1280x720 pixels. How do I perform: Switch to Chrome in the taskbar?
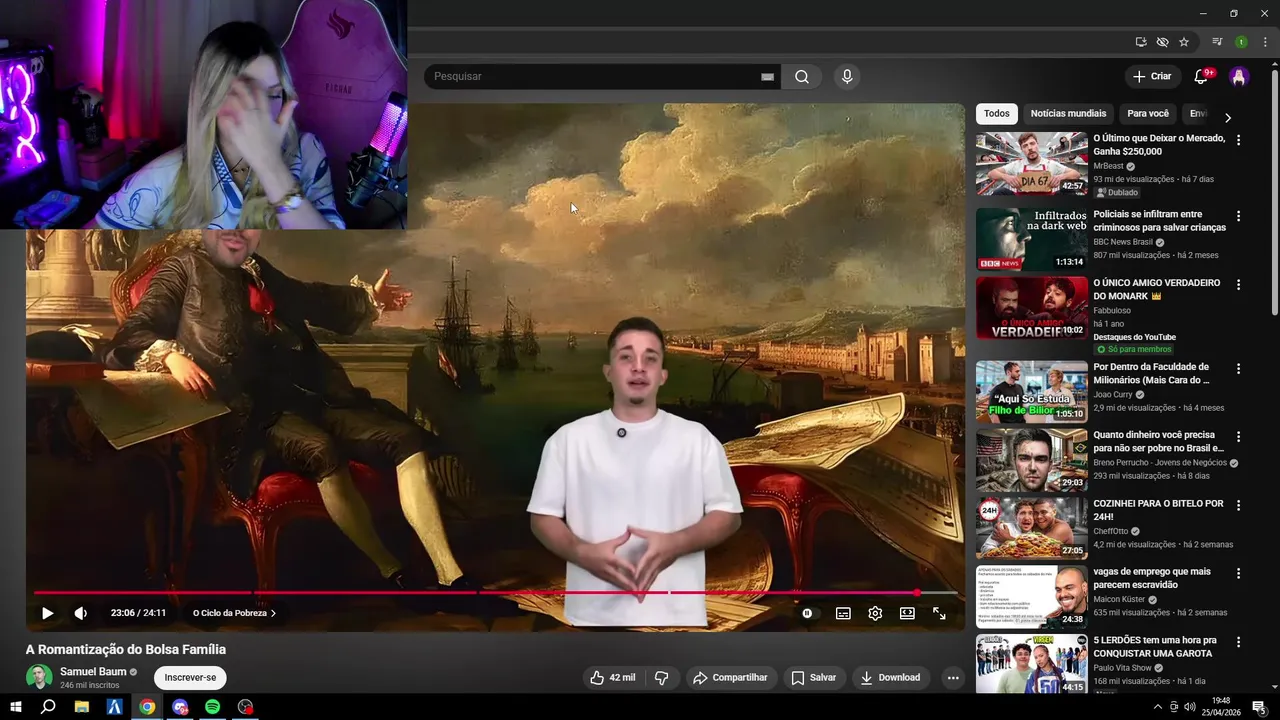pyautogui.click(x=147, y=707)
